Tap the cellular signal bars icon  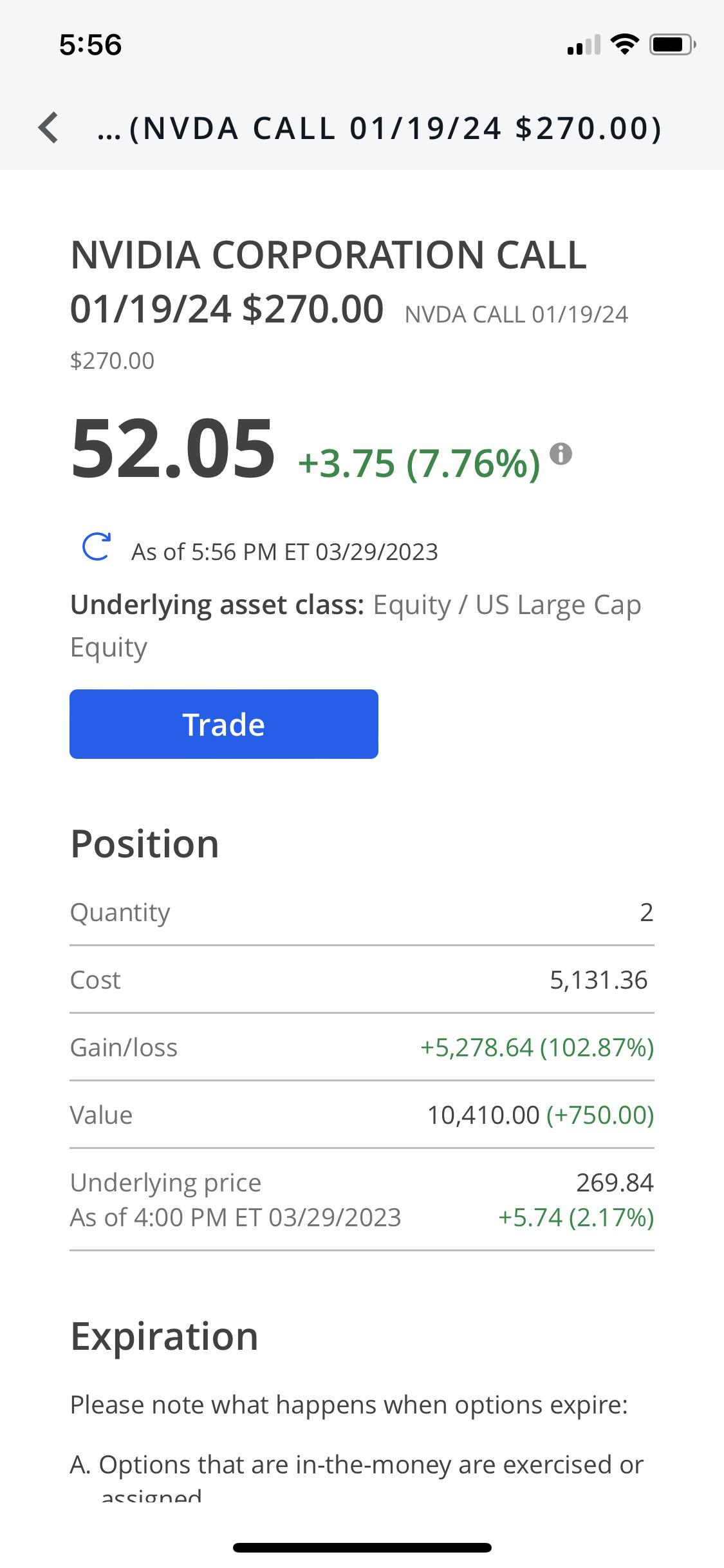[583, 46]
